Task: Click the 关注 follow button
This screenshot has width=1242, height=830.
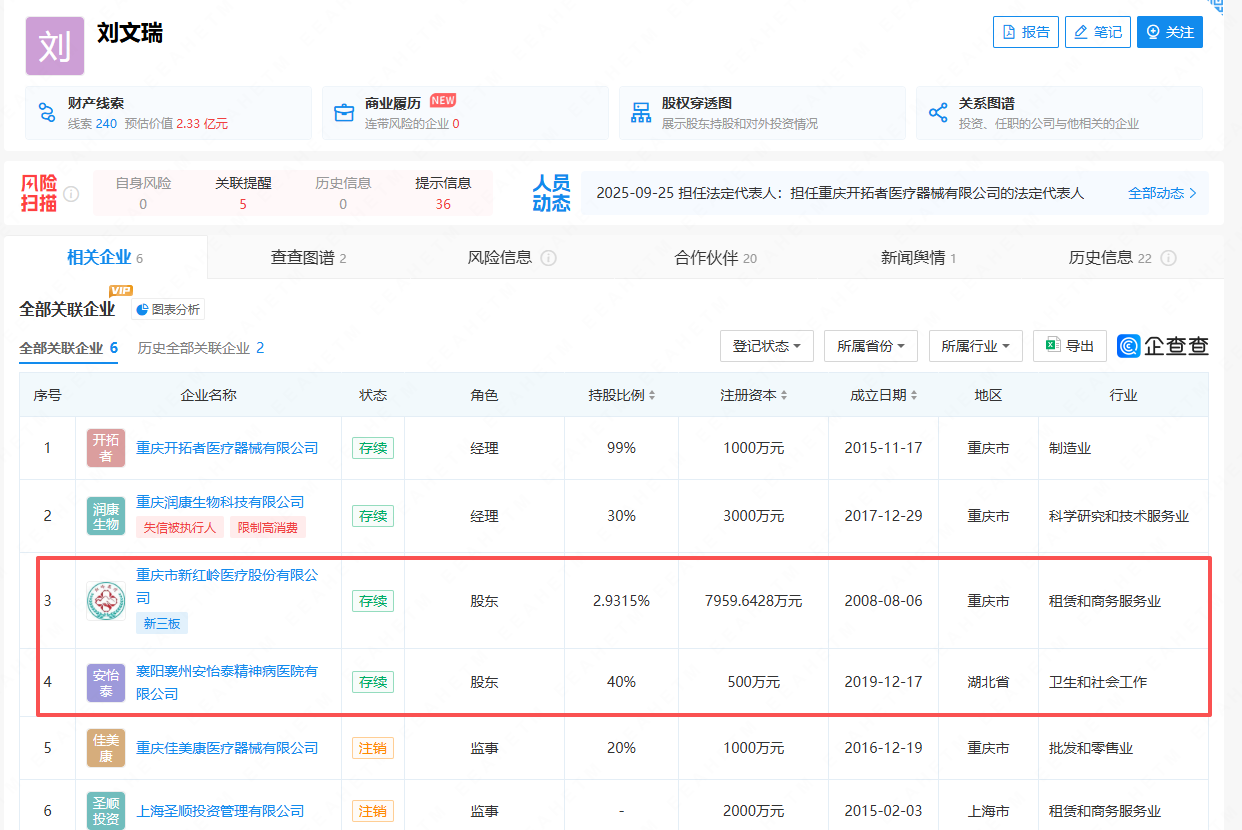Action: click(1169, 32)
